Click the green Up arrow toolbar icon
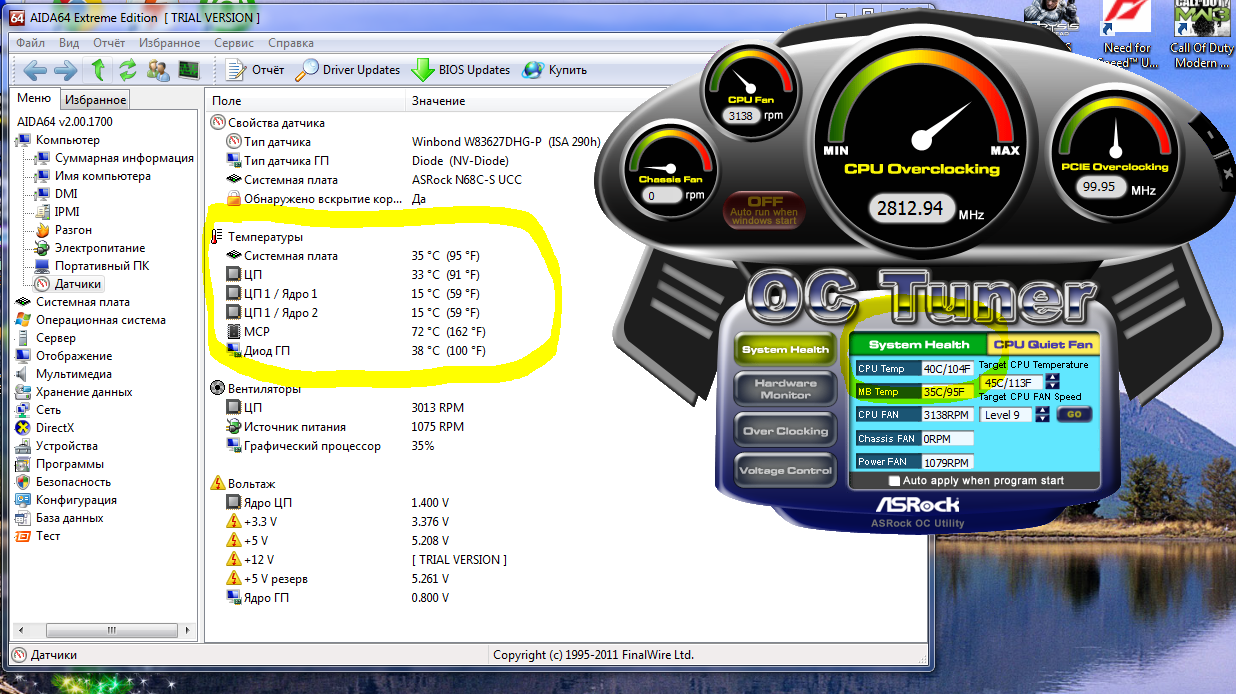The height and width of the screenshot is (694, 1236). point(98,70)
